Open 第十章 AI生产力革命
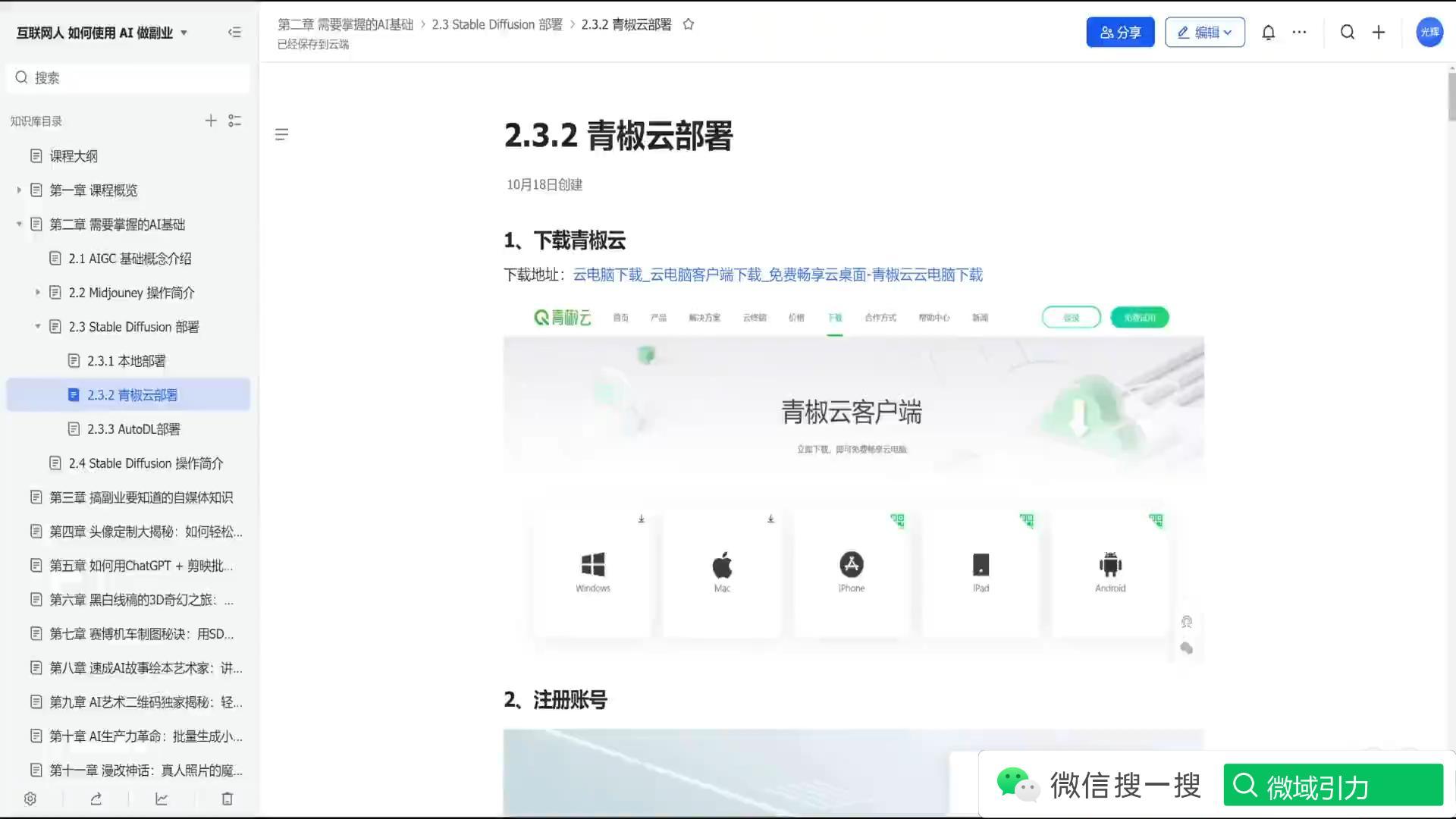This screenshot has height=819, width=1456. pyautogui.click(x=128, y=736)
